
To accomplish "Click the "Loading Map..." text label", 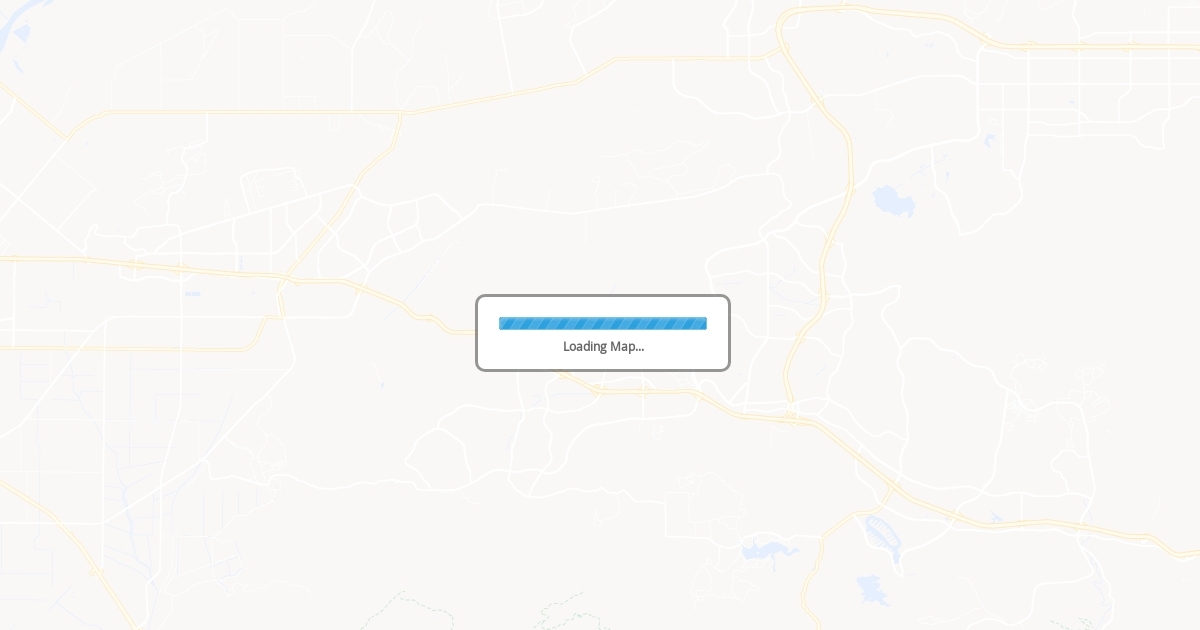I will (x=603, y=346).
